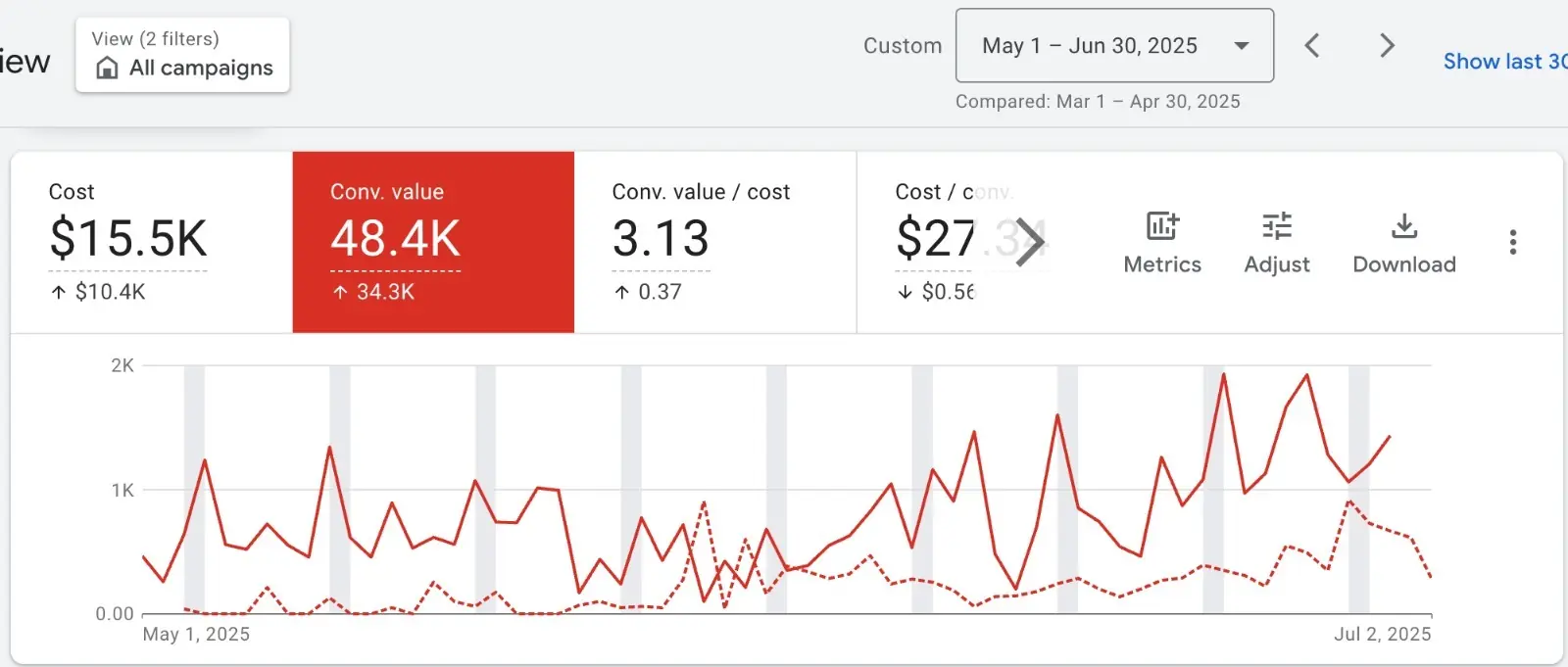This screenshot has width=1568, height=667.
Task: Click the Custom date range label
Action: [903, 45]
